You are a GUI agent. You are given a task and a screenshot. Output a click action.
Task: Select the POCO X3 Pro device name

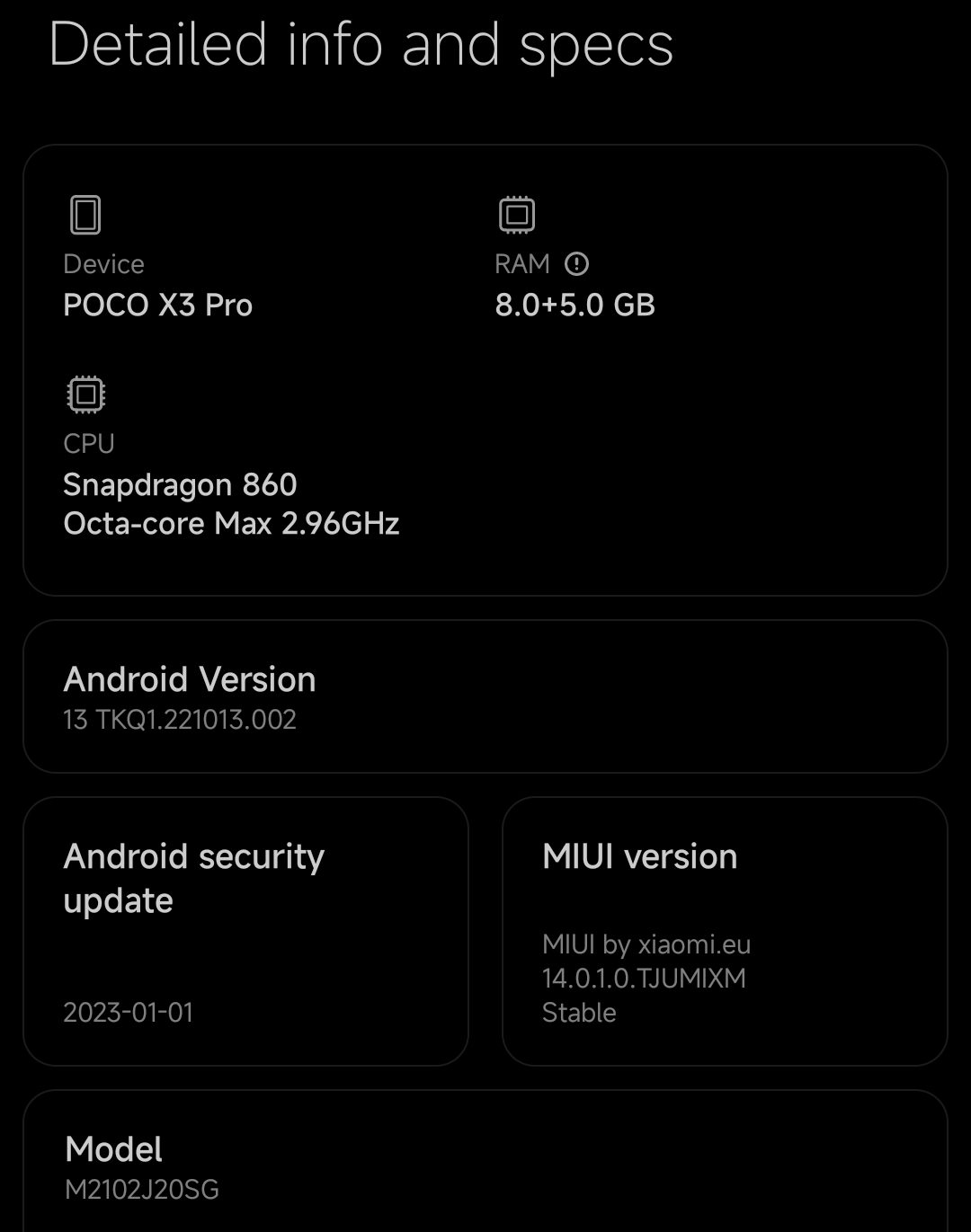158,306
